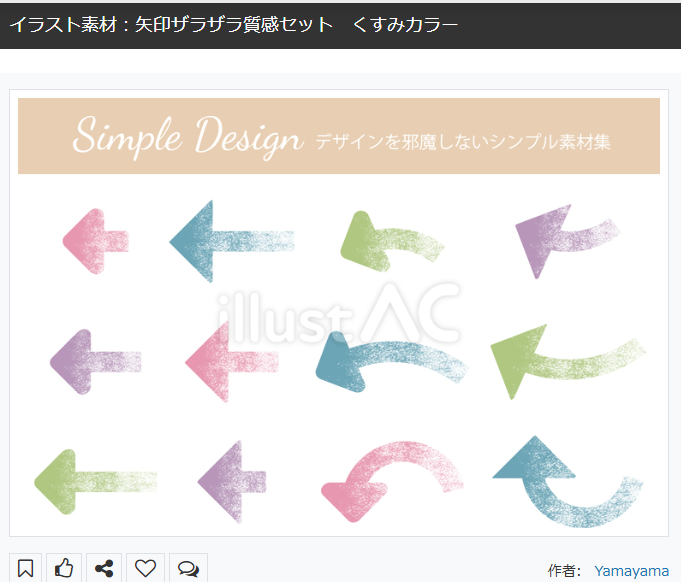Click the thumbs-up like icon
681x582 pixels.
tap(64, 568)
